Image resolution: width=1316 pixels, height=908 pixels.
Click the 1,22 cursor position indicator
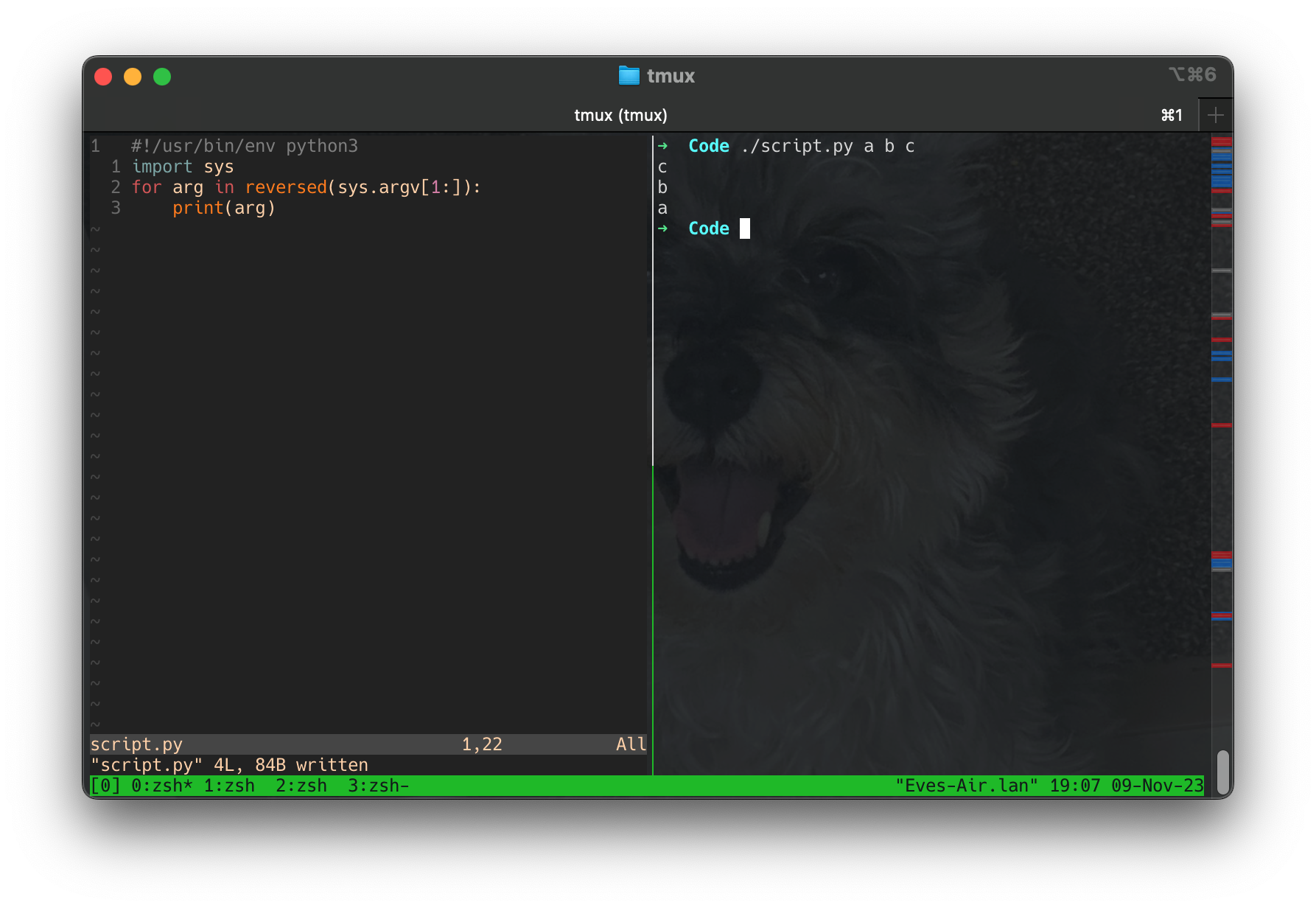[480, 744]
